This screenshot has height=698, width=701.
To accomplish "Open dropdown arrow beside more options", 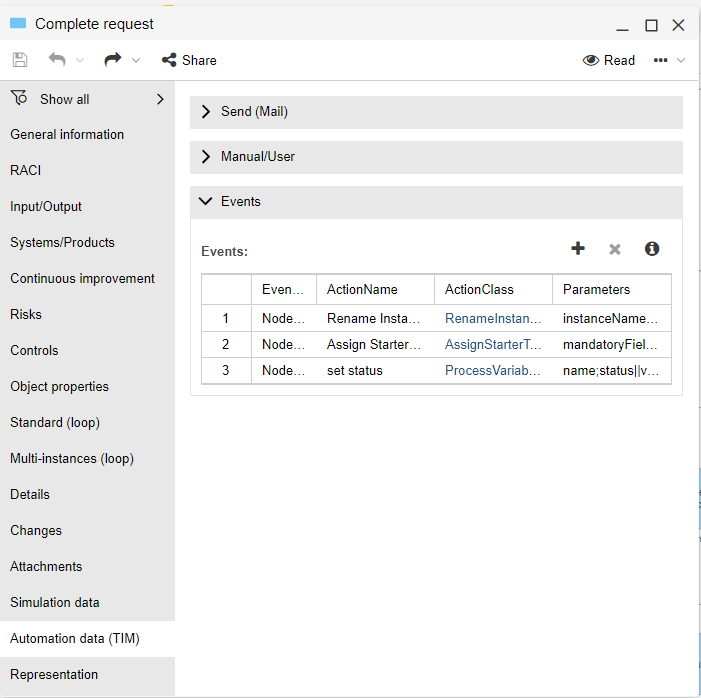I will point(681,60).
